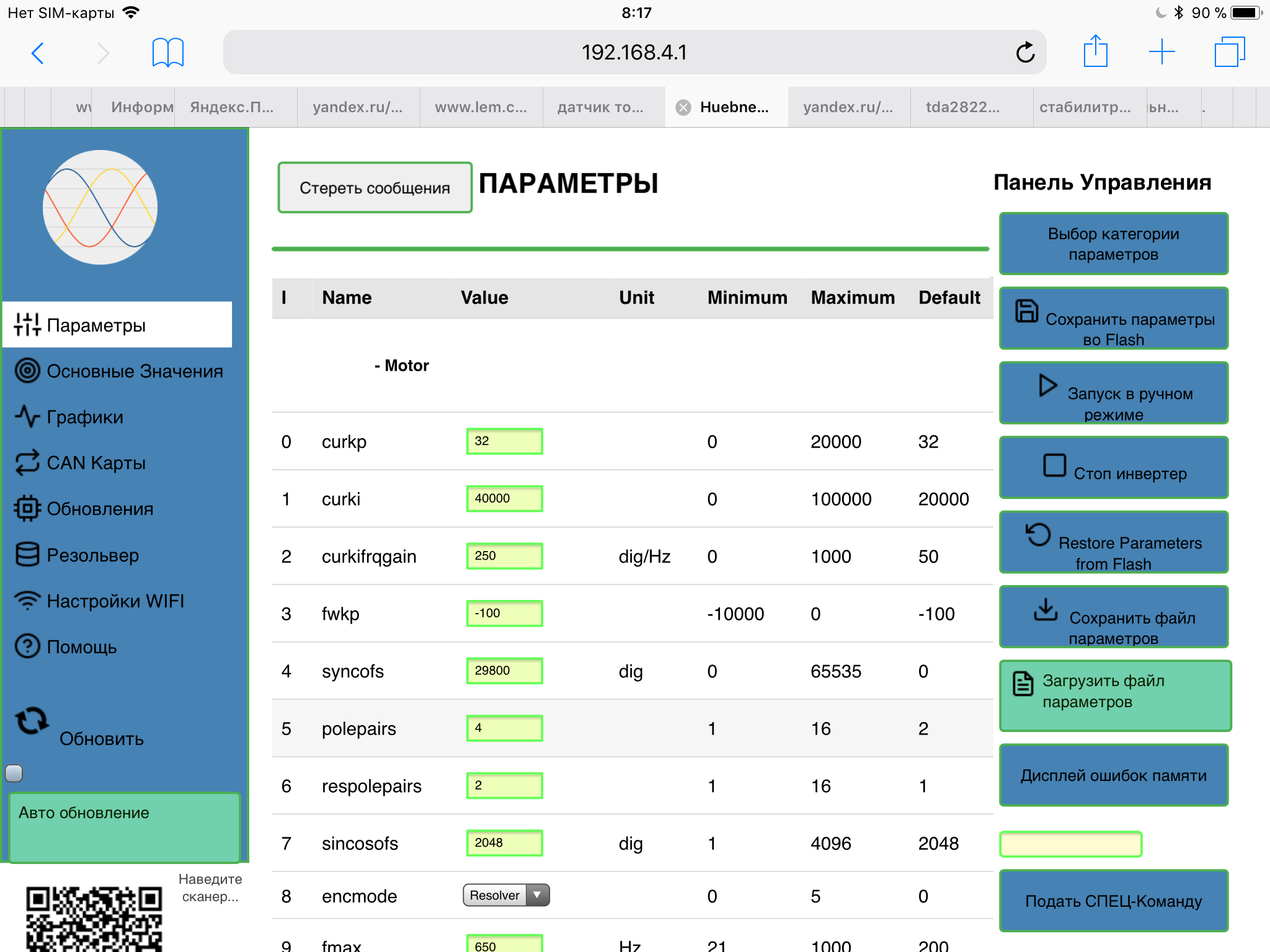The width and height of the screenshot is (1270, 952).
Task: Click the empty special command field
Action: [x=1070, y=844]
